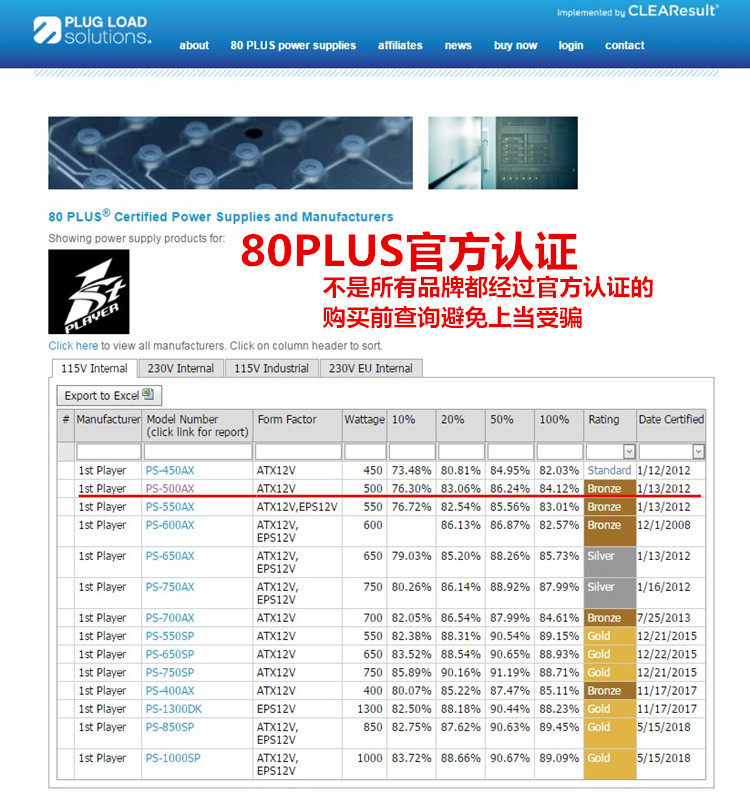Open the Rating filter dropdown arrow
This screenshot has height=802, width=750.
click(x=629, y=452)
